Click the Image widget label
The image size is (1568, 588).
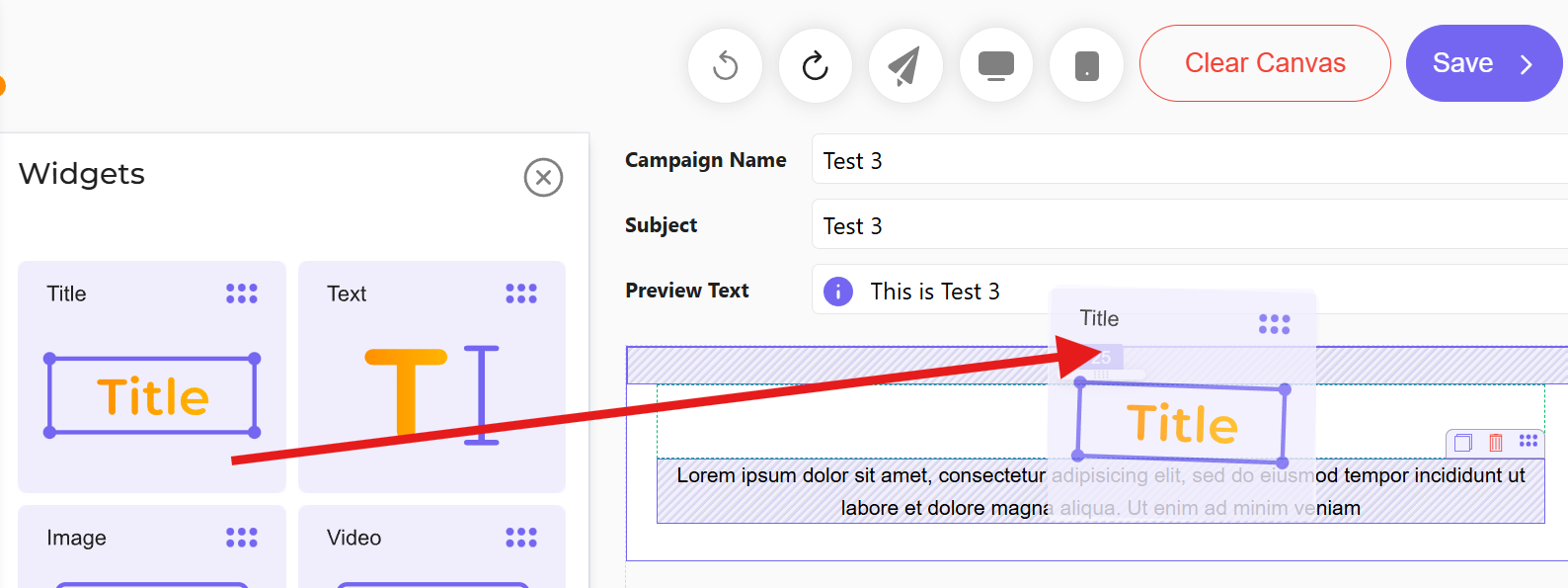pos(76,538)
